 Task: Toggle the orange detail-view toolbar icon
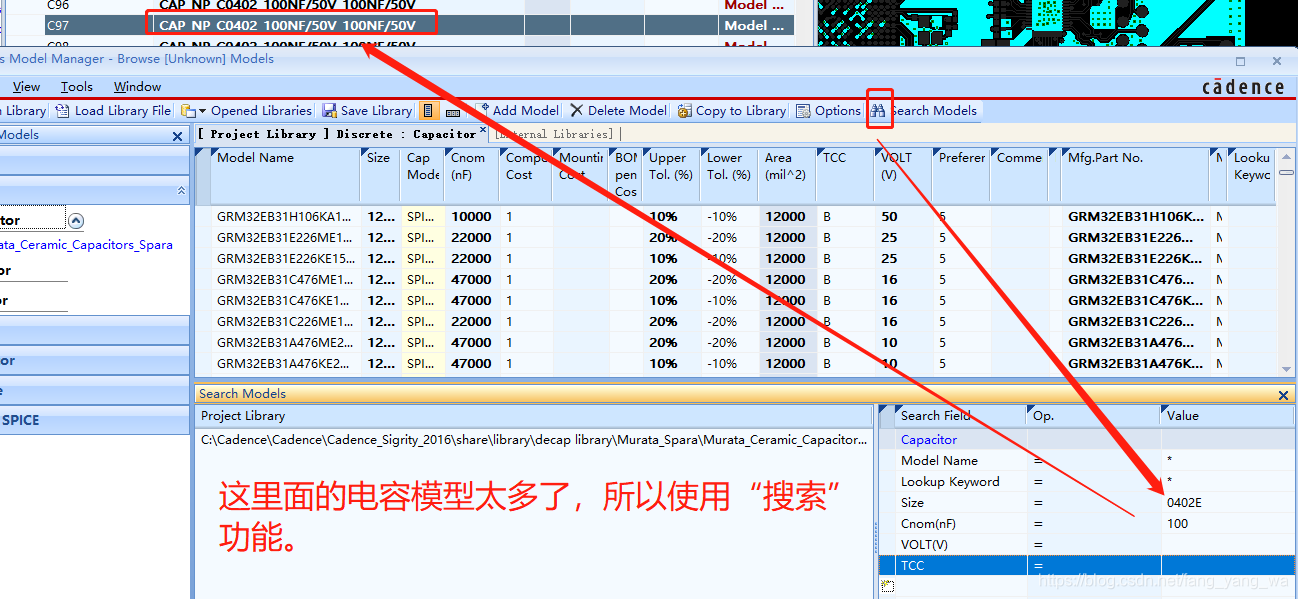click(x=429, y=111)
